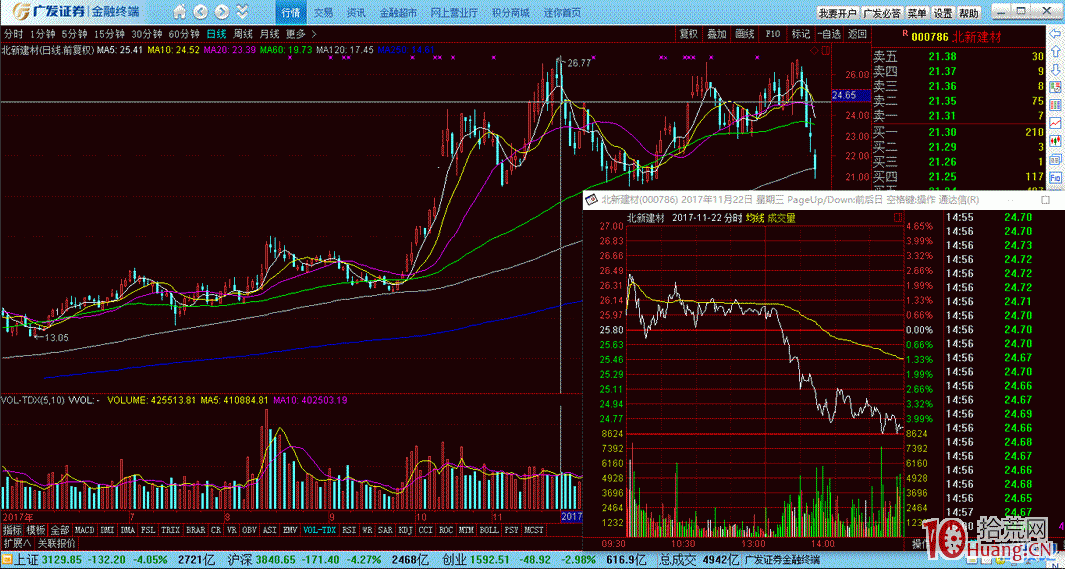
Task: Switch the sub-chart indicator to MACD
Action: (x=84, y=530)
